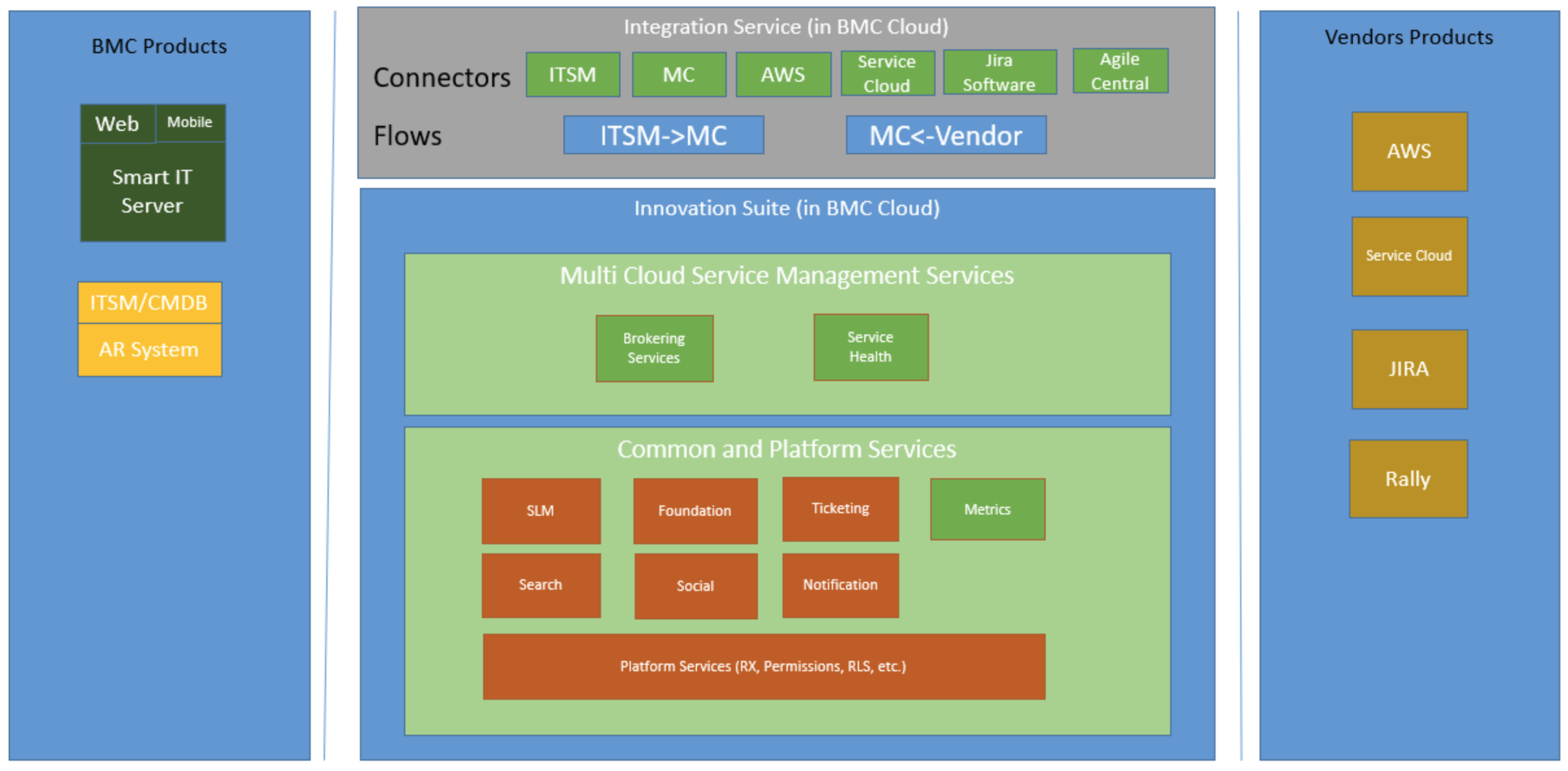
Task: Select the ITSM/CMDB yellow box
Action: pos(149,303)
